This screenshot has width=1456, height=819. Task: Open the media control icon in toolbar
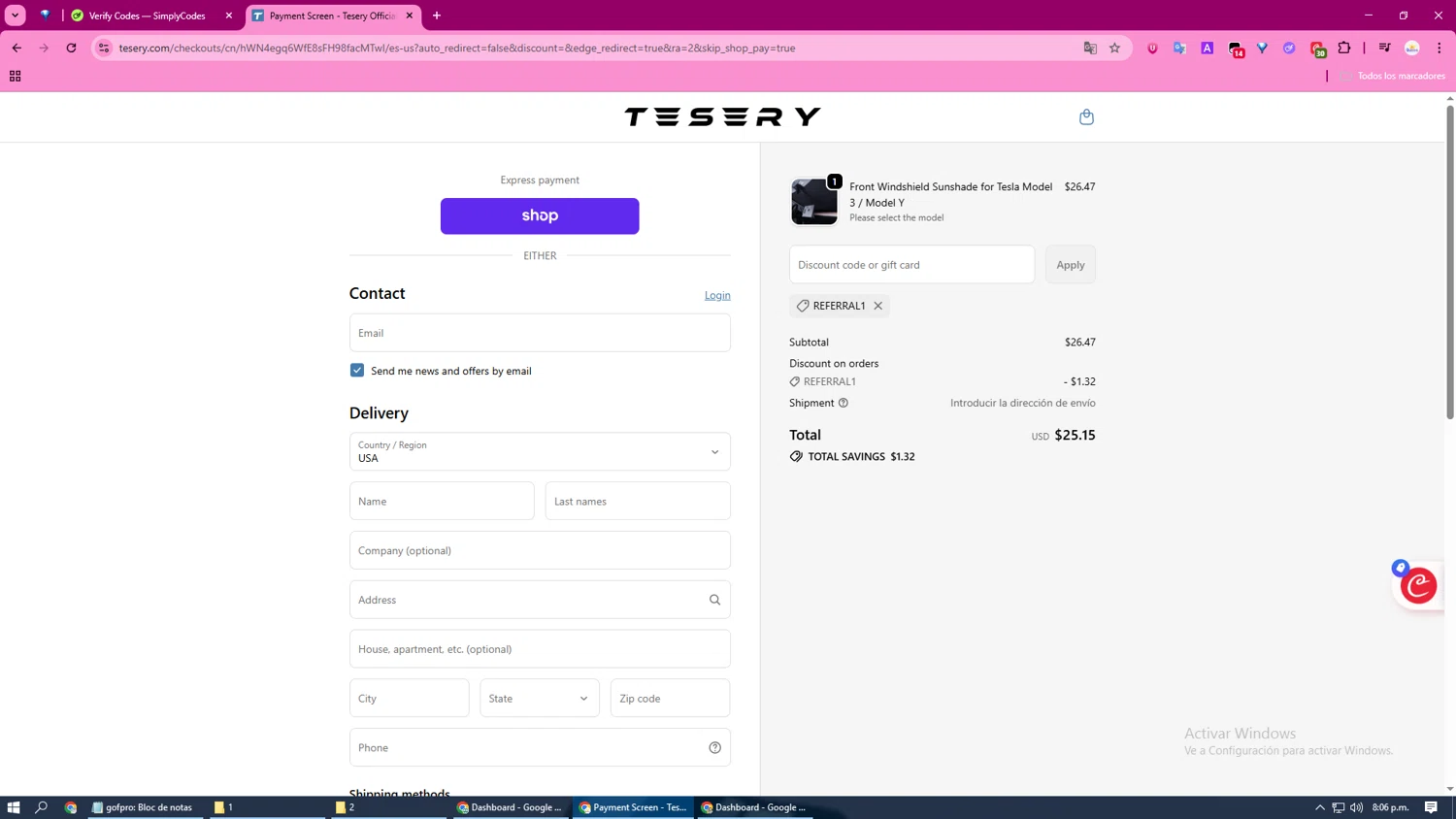tap(1385, 48)
